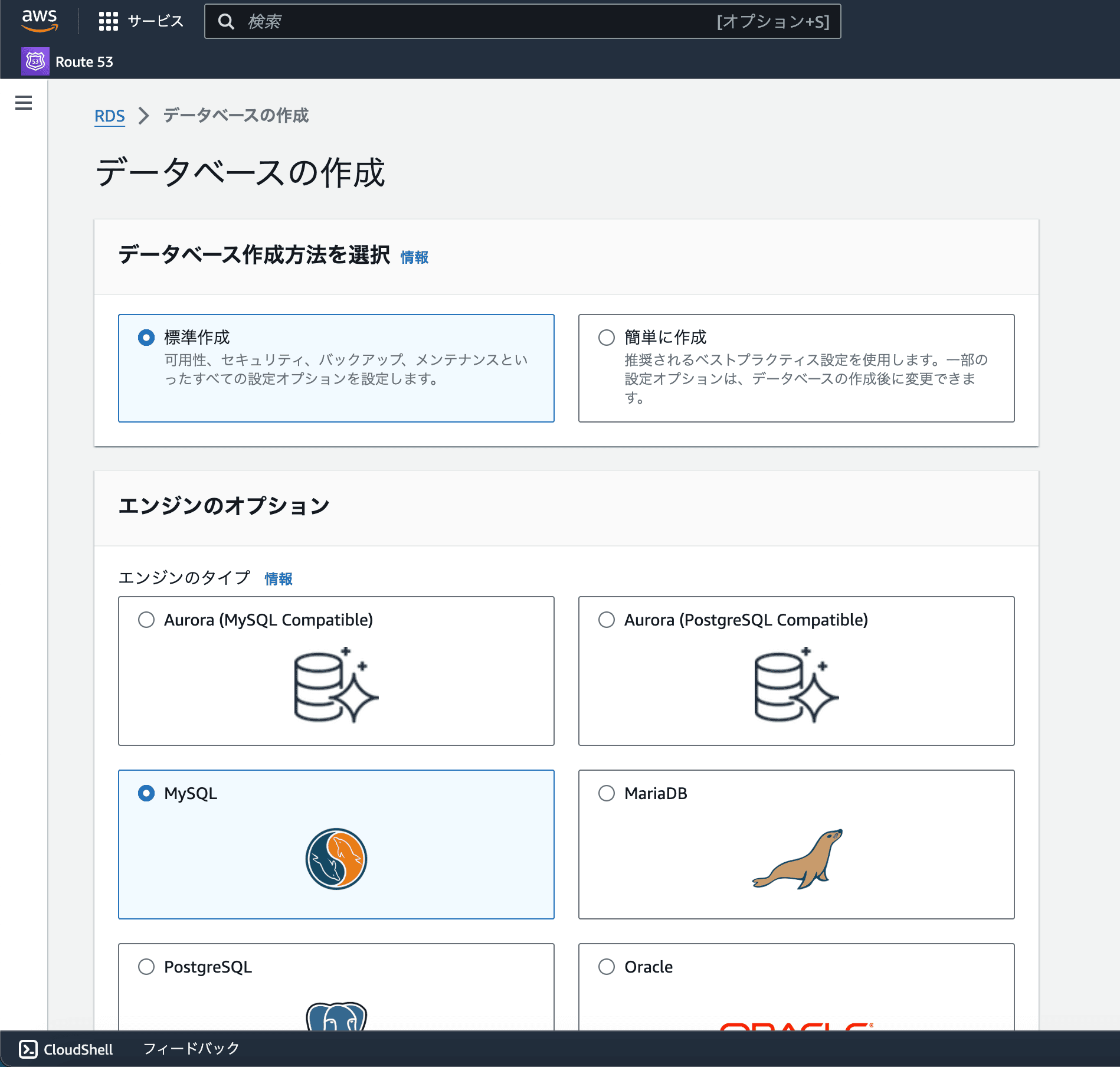Focus the 検索 search input field
Image resolution: width=1120 pixels, height=1067 pixels.
pyautogui.click(x=523, y=22)
